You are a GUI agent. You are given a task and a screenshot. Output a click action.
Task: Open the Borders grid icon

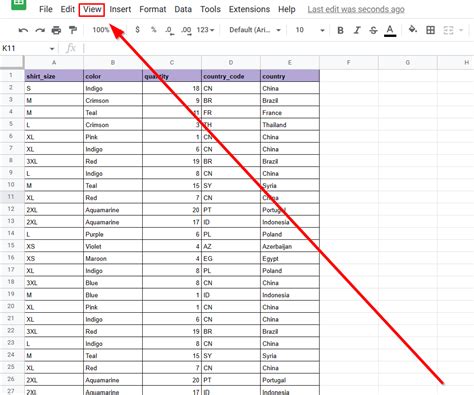coord(430,30)
